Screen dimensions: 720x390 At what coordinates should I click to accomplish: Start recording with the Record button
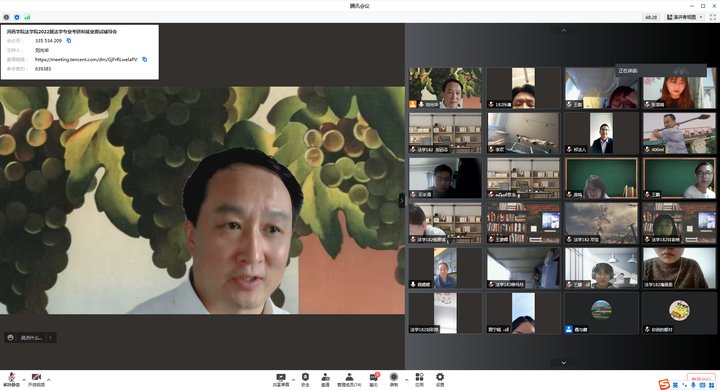[x=394, y=379]
